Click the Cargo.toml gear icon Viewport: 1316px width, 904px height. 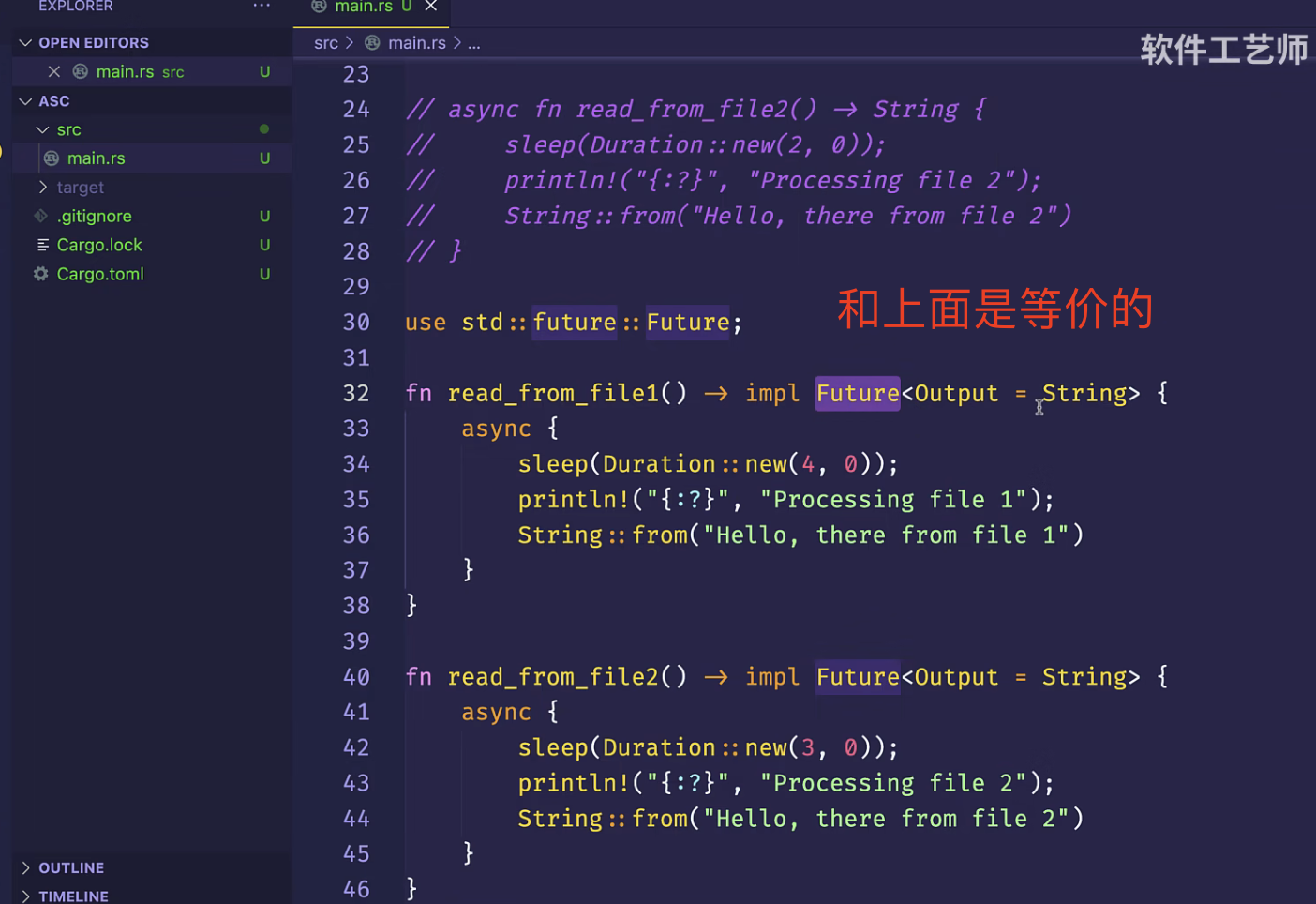point(41,274)
